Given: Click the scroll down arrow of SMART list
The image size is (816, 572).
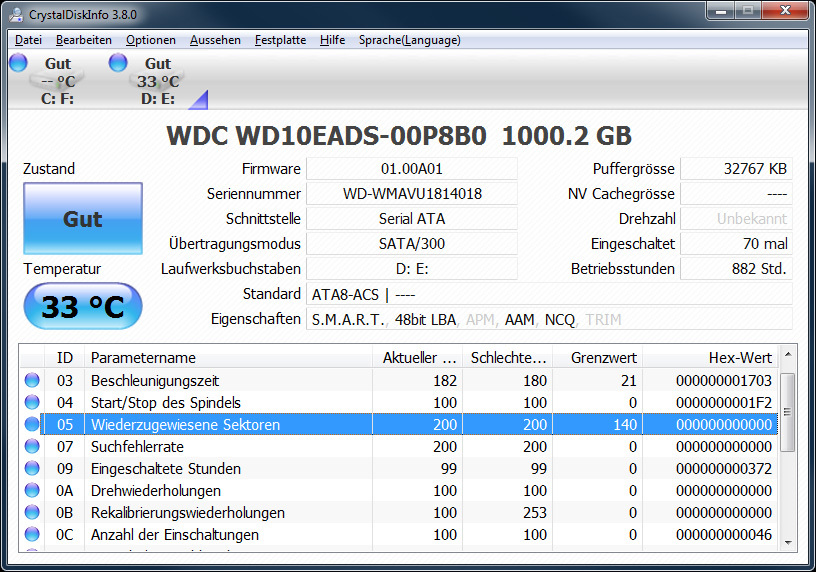Looking at the screenshot, I should point(788,543).
